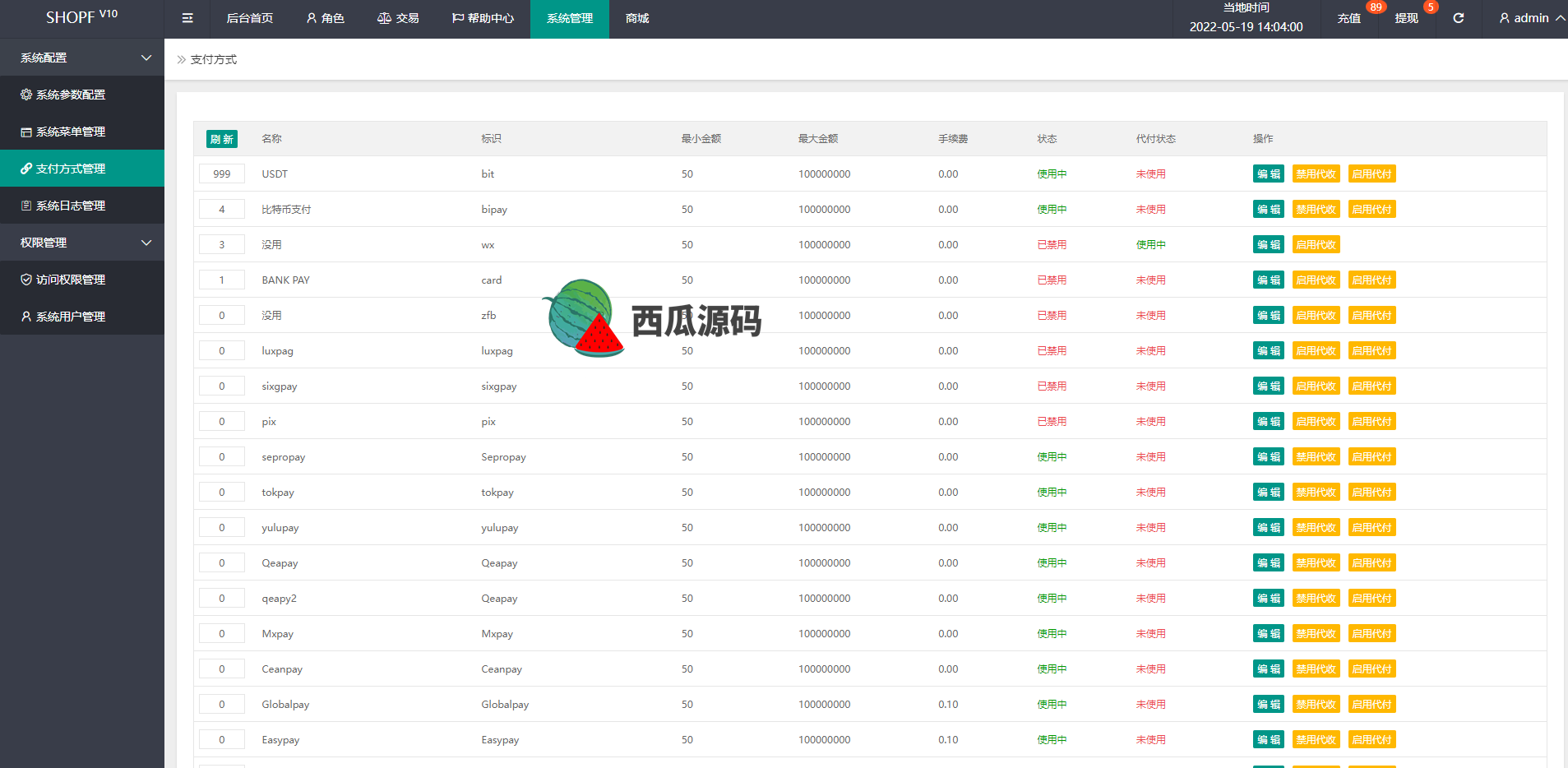1568x768 pixels.
Task: Disable 代收 for sepropay
Action: click(1316, 457)
